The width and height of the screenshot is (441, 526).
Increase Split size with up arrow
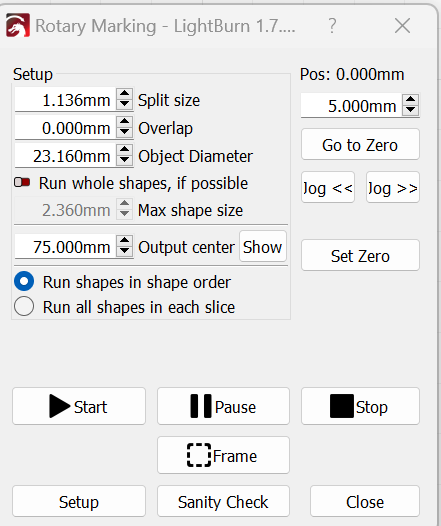pyautogui.click(x=124, y=94)
